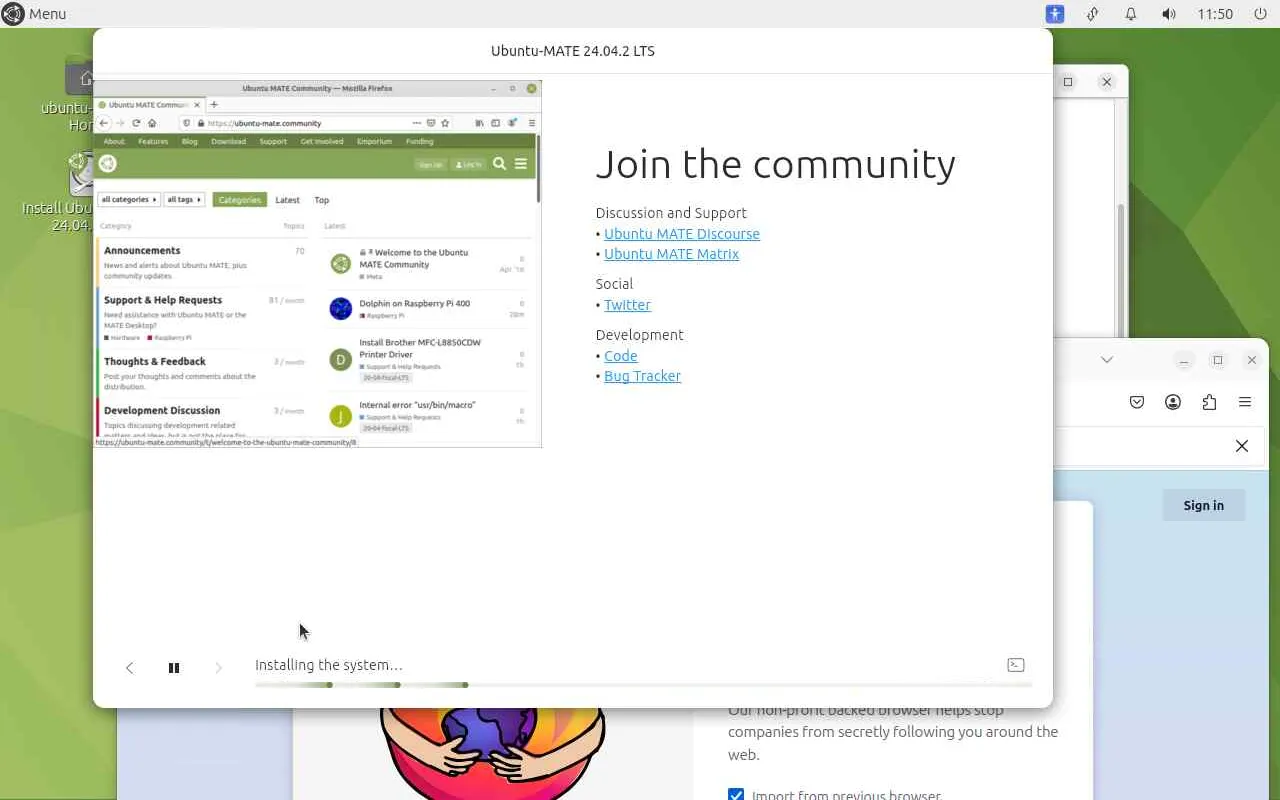The height and width of the screenshot is (800, 1280).
Task: Pause the installer slideshow
Action: [174, 668]
